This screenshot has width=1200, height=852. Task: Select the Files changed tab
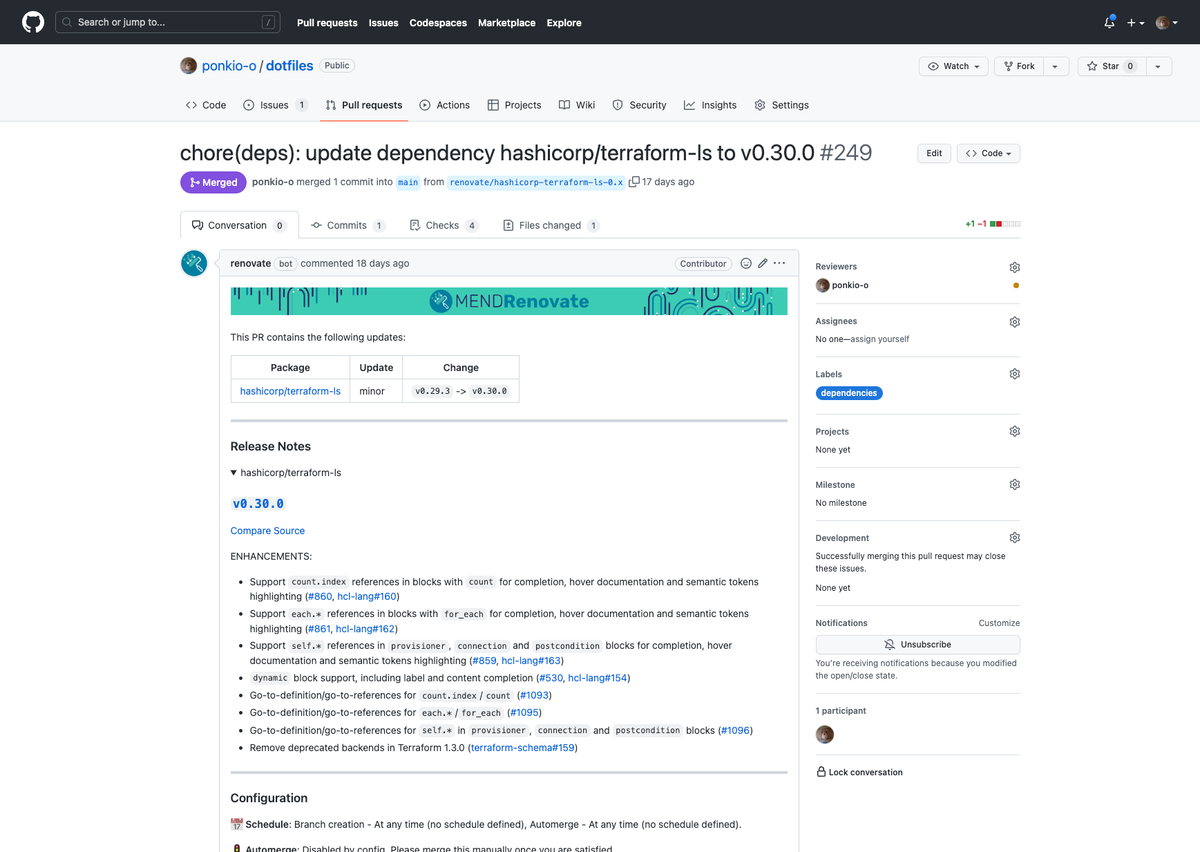tap(551, 225)
